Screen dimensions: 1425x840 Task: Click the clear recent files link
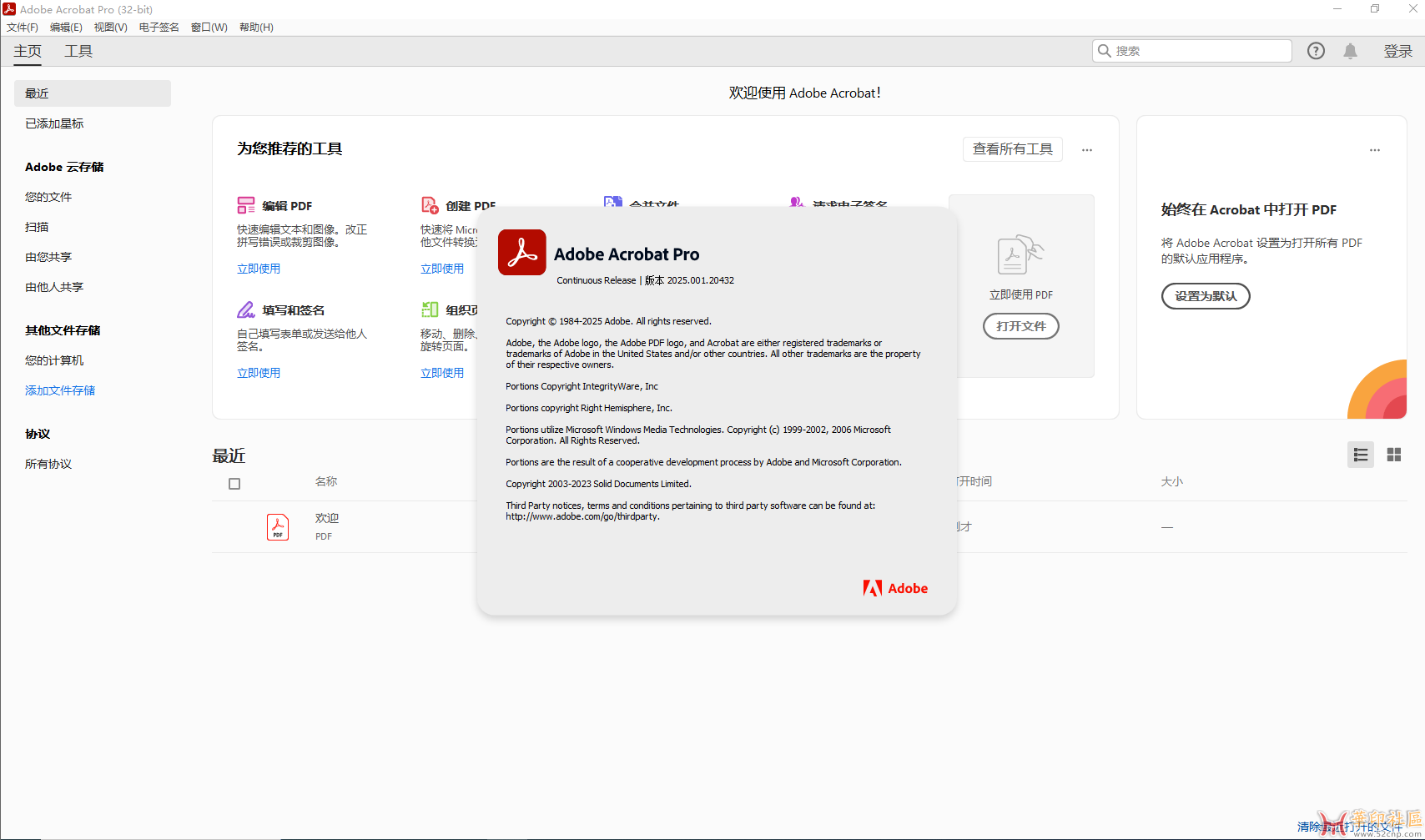[1351, 827]
